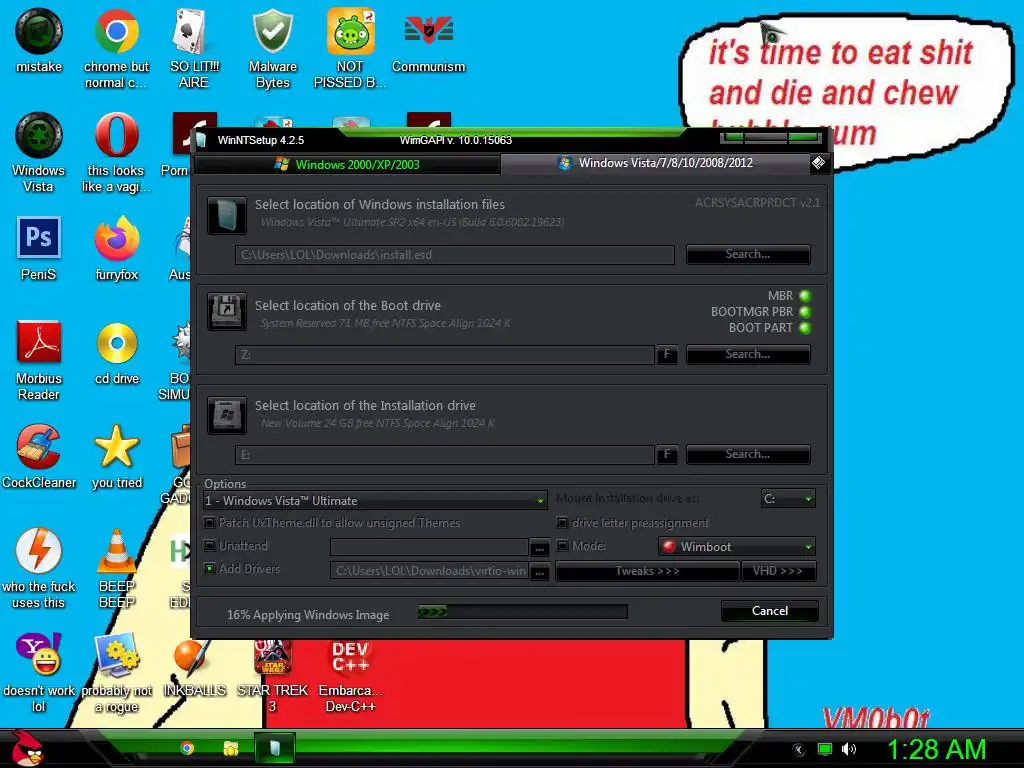1024x768 pixels.
Task: Click the 1:28 AM taskbar clock
Action: 936,749
